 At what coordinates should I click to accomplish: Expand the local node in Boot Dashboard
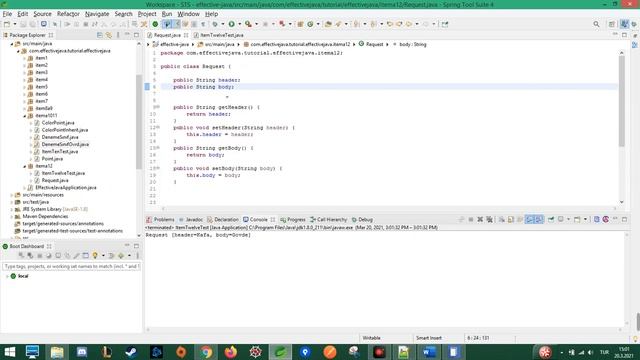click(x=7, y=276)
